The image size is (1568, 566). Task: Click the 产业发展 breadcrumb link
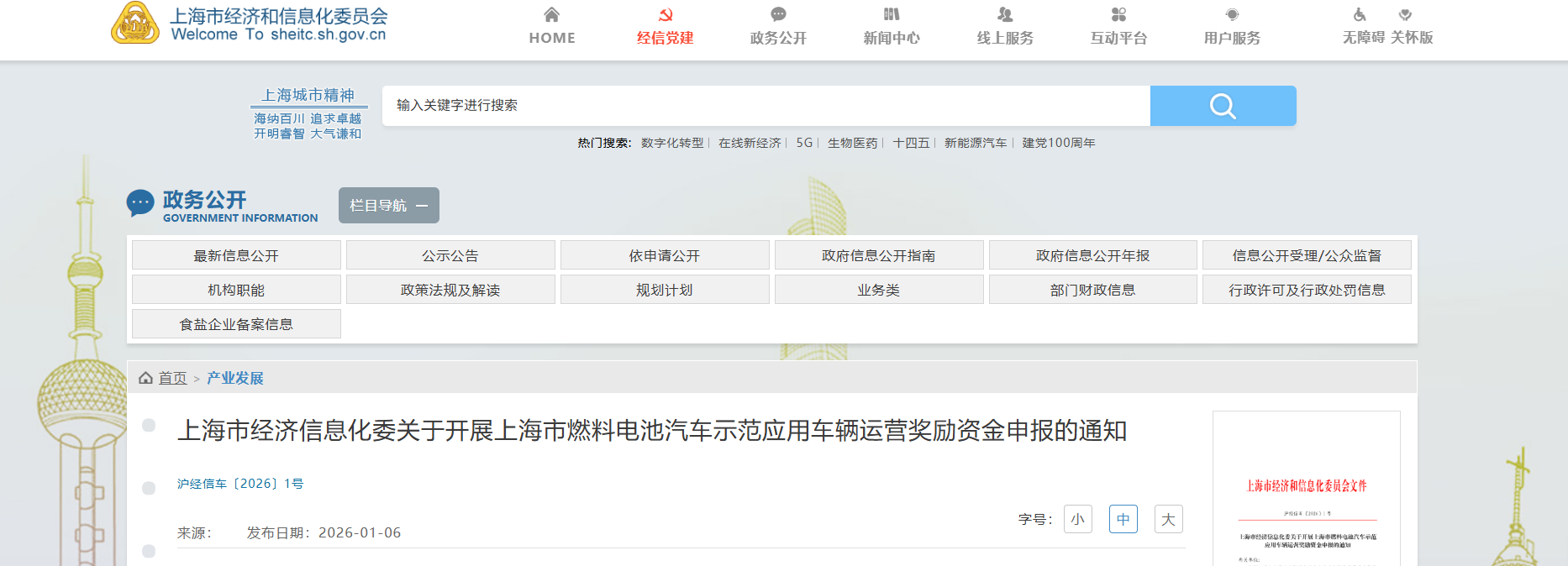pos(235,378)
